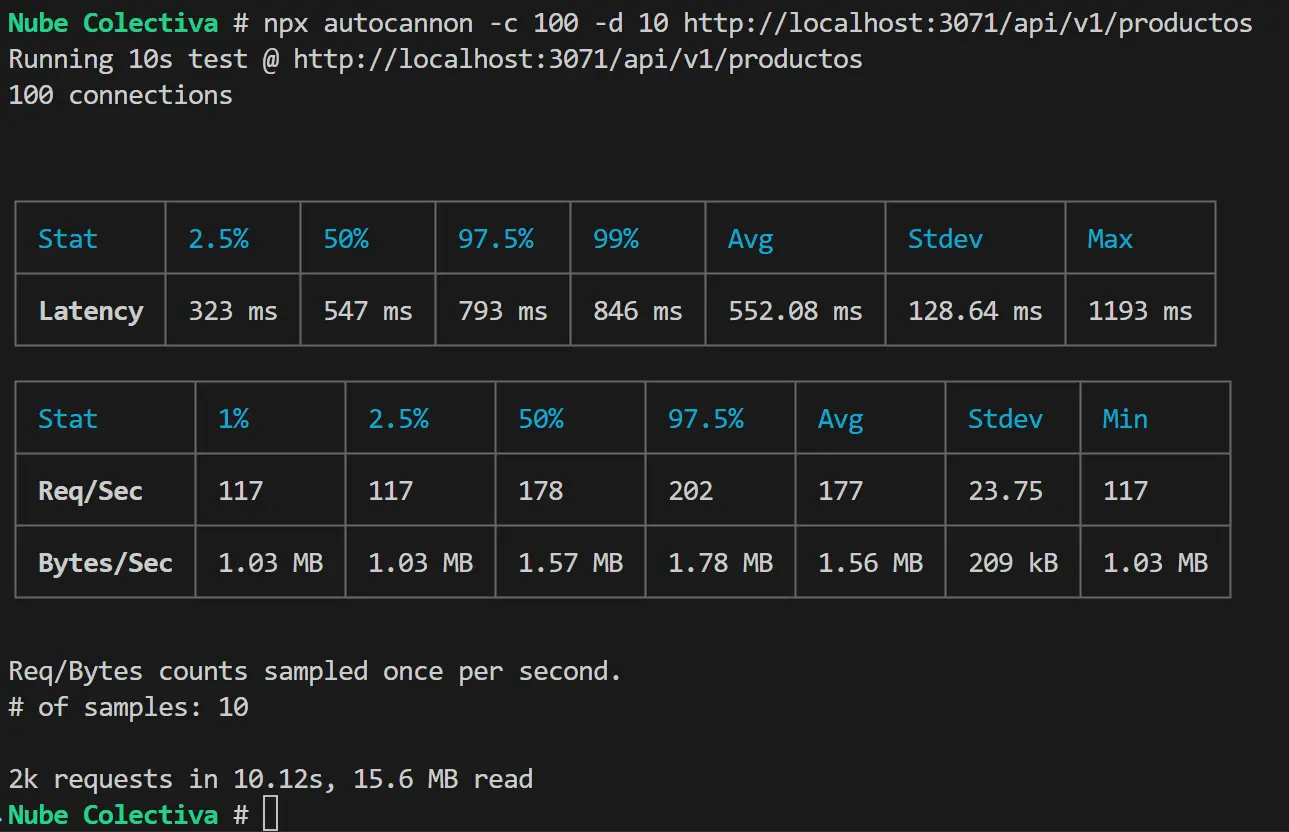Image resolution: width=1289 pixels, height=832 pixels.
Task: Click the URL in the Running 10s test line
Action: pos(577,59)
